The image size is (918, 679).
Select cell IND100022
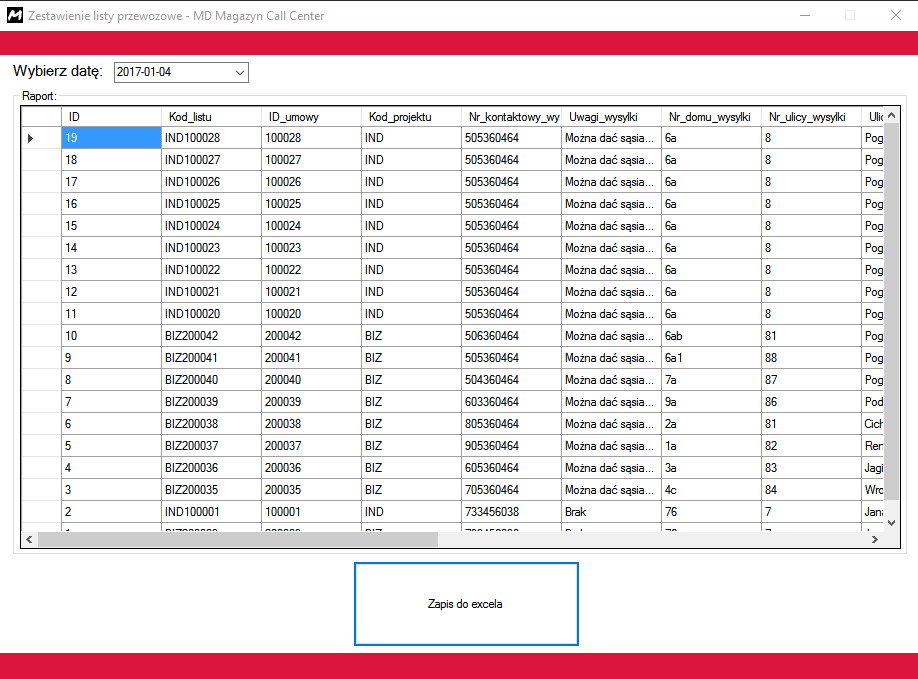(x=211, y=270)
